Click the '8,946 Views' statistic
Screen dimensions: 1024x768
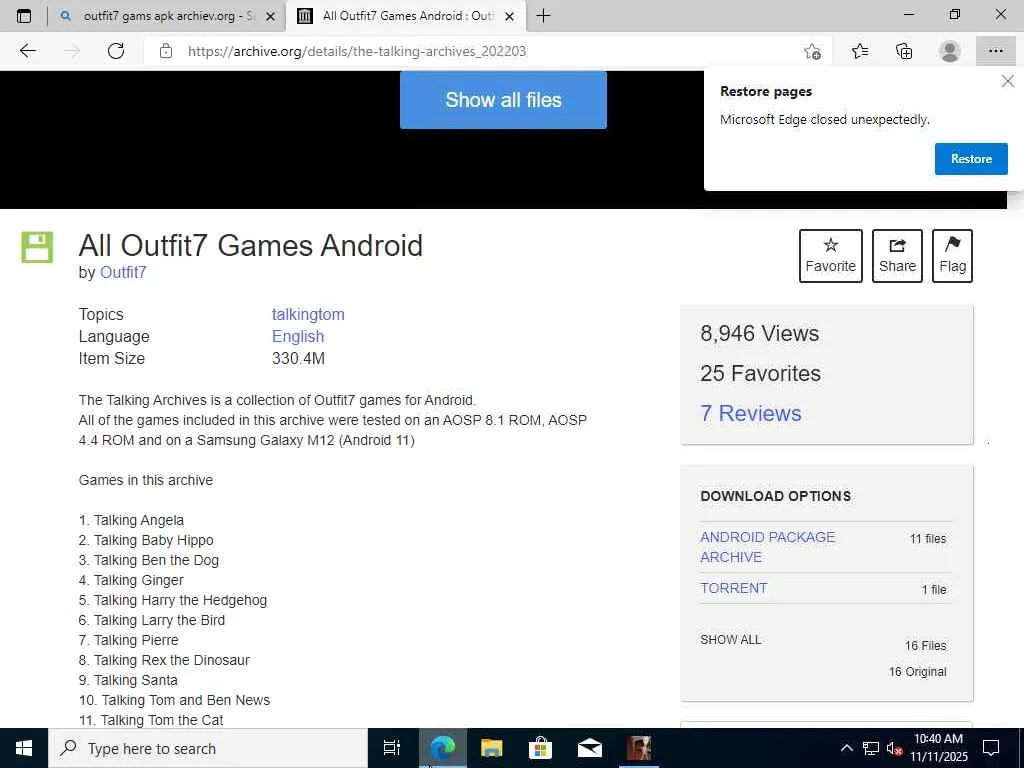click(760, 333)
